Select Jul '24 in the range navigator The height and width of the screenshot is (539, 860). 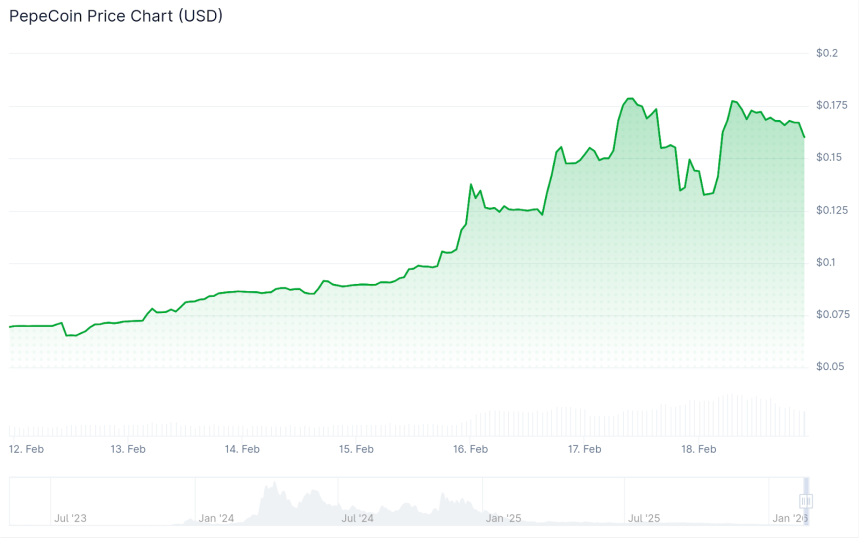(357, 518)
